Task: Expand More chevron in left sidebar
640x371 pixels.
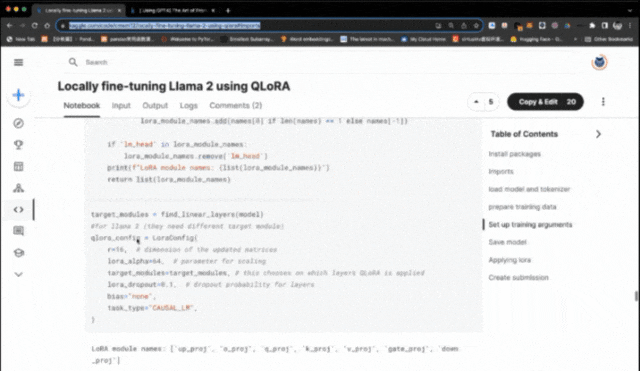Action: coord(18,274)
